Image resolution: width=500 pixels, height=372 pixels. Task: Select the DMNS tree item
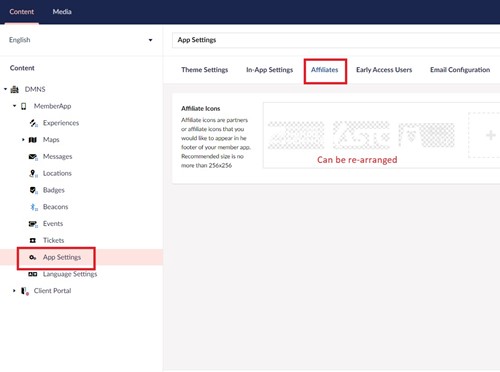pyautogui.click(x=35, y=89)
